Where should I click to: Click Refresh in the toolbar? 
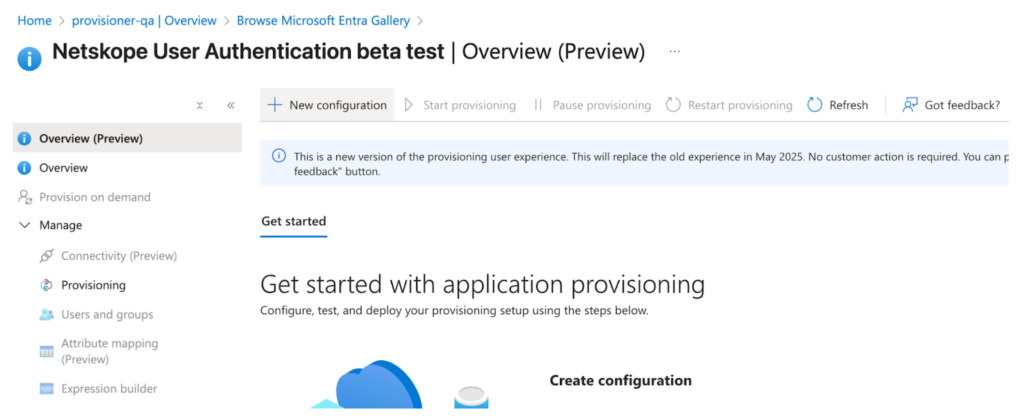point(837,105)
